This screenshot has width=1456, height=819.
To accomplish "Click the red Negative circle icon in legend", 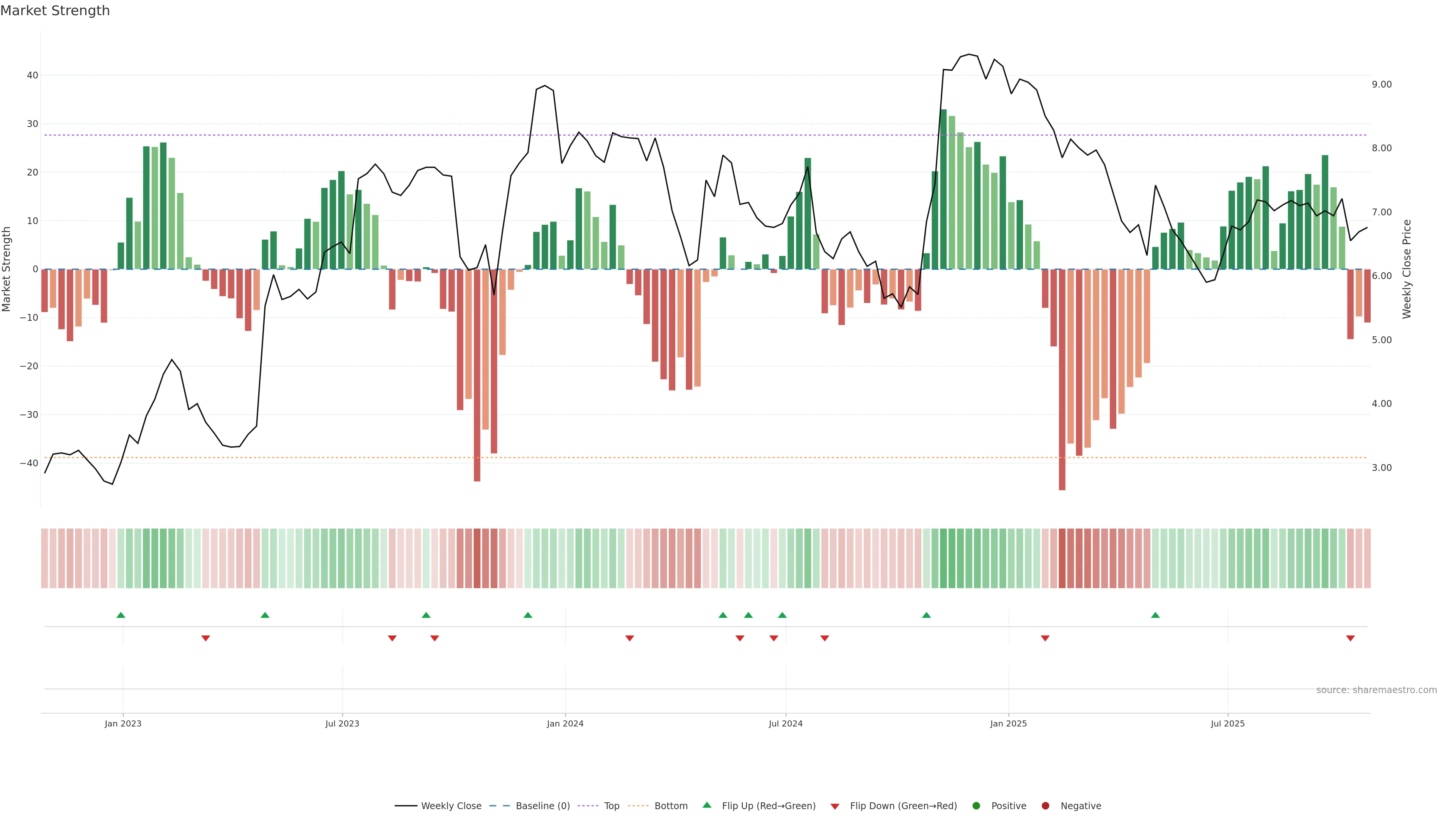I will tap(1045, 806).
